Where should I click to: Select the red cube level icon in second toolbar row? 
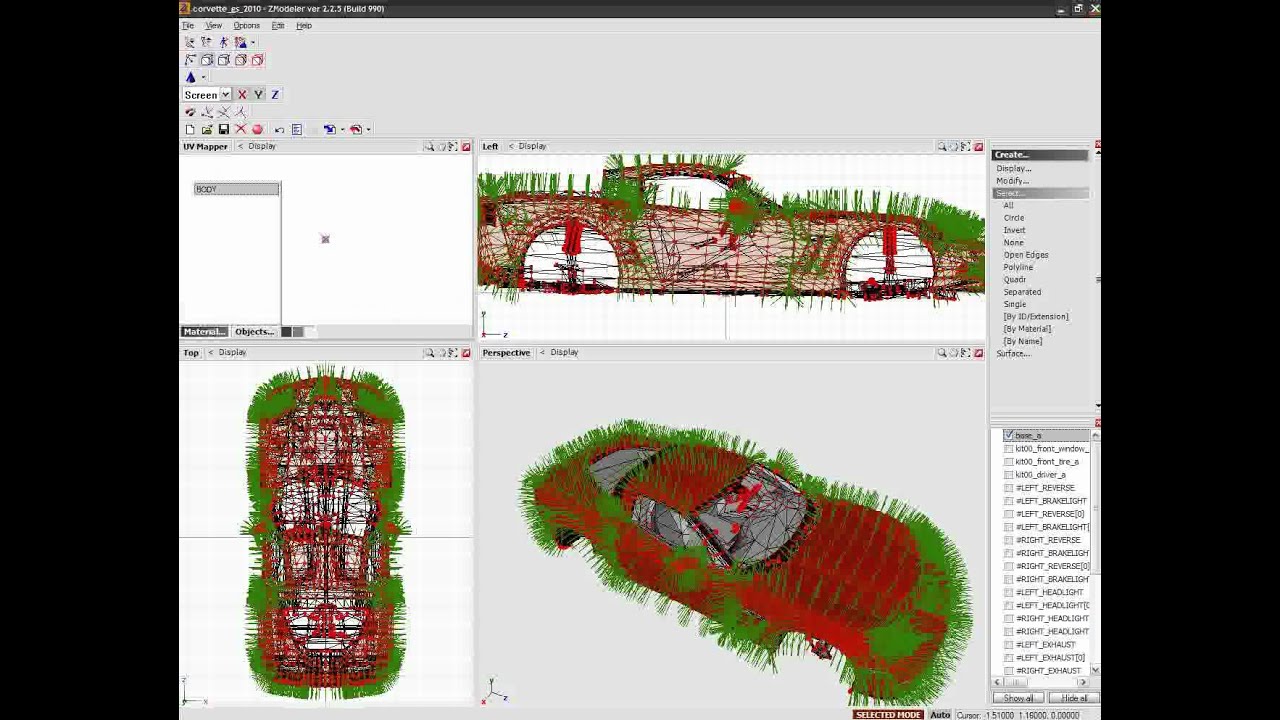click(x=257, y=60)
